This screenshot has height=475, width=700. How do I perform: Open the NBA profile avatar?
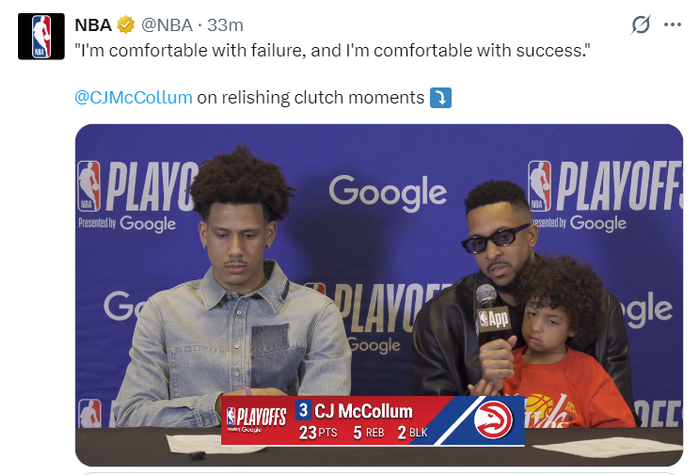pyautogui.click(x=41, y=36)
